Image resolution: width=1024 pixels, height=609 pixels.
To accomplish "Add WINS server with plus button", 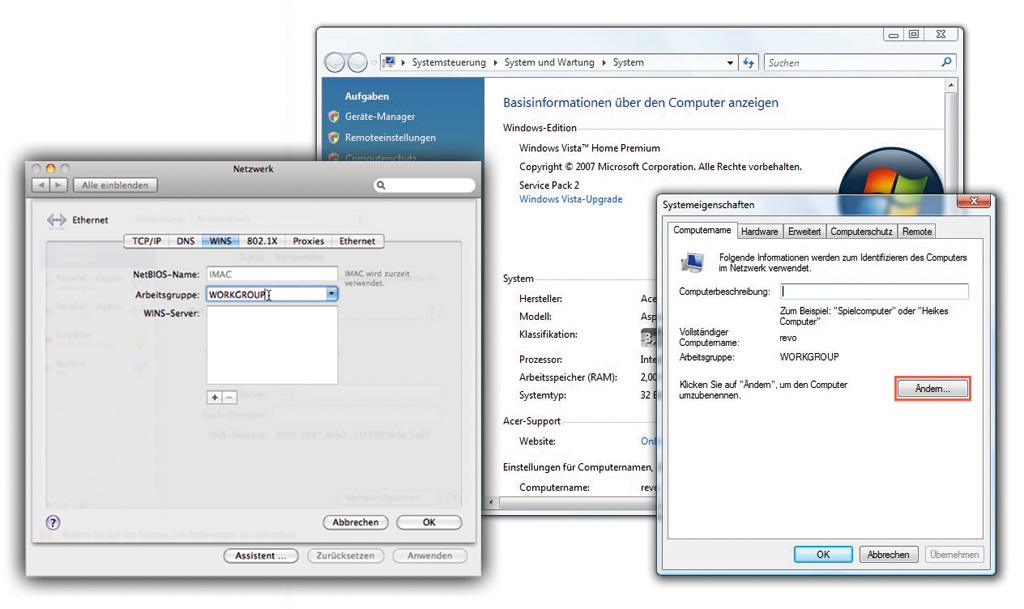I will point(214,397).
